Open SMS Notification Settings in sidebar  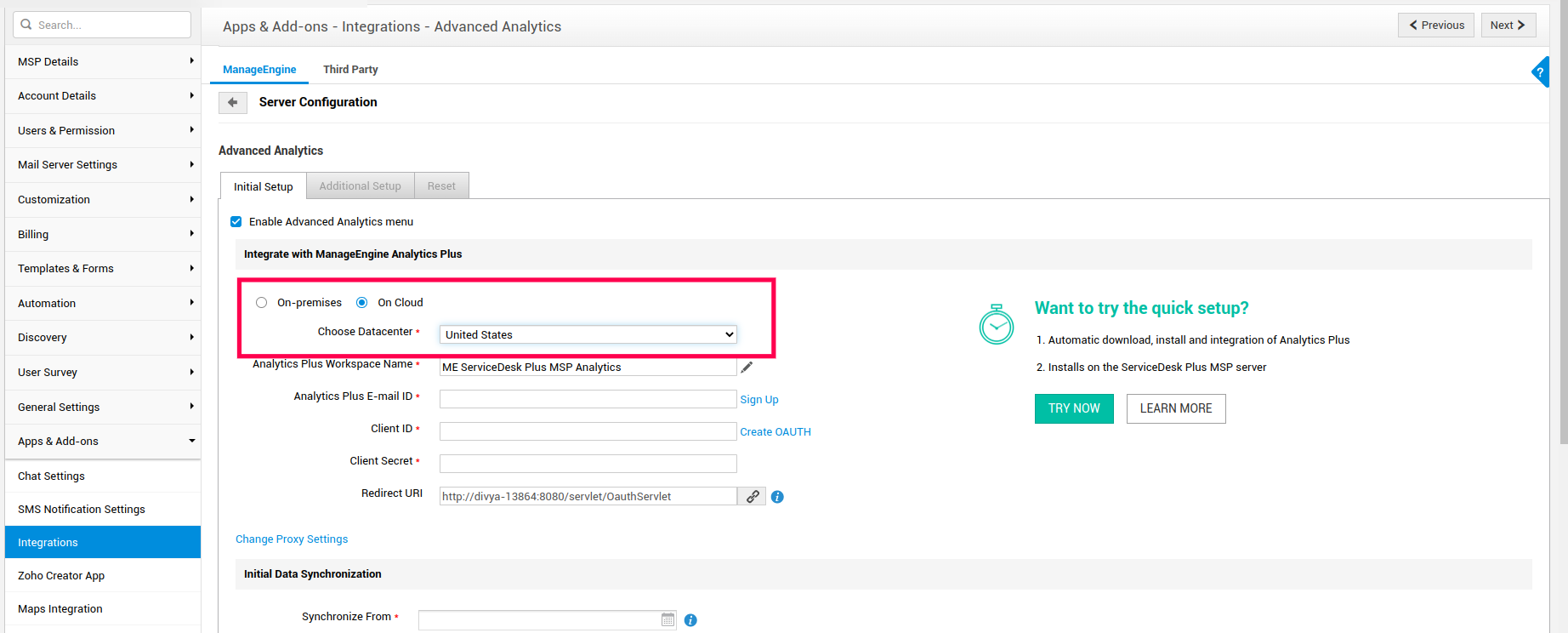pos(103,510)
